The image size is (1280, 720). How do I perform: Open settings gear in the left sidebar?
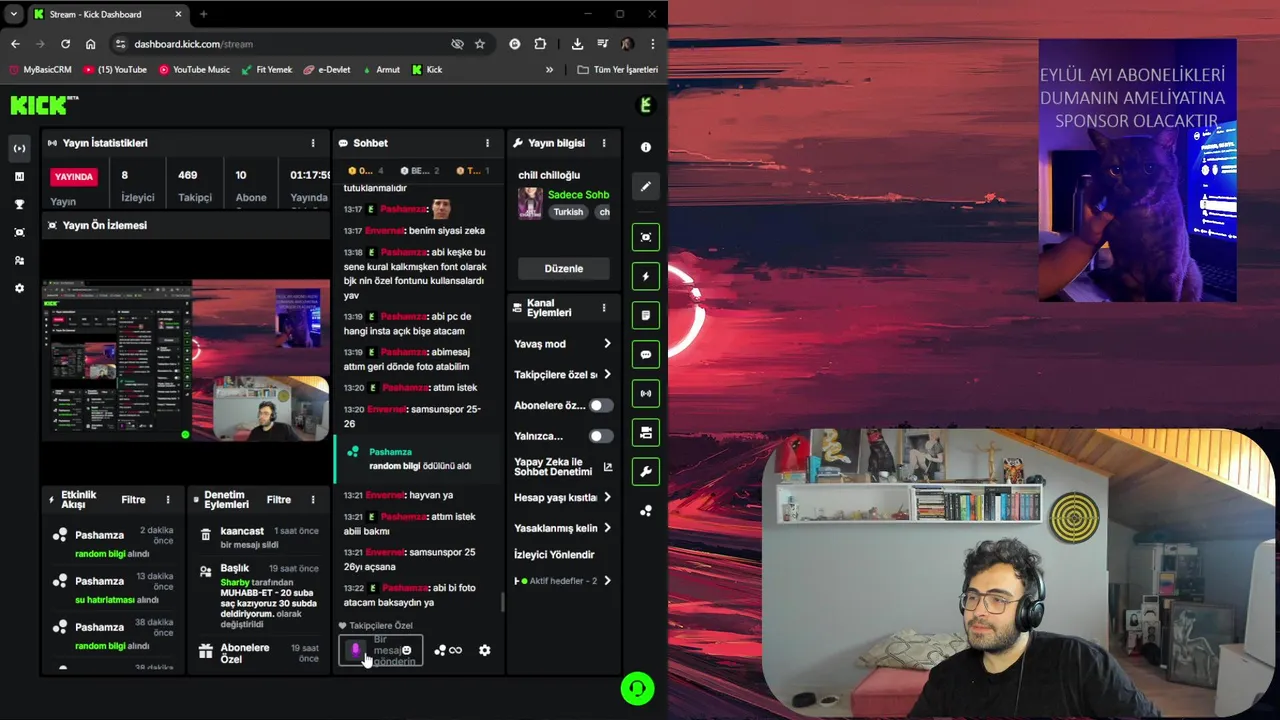19,288
